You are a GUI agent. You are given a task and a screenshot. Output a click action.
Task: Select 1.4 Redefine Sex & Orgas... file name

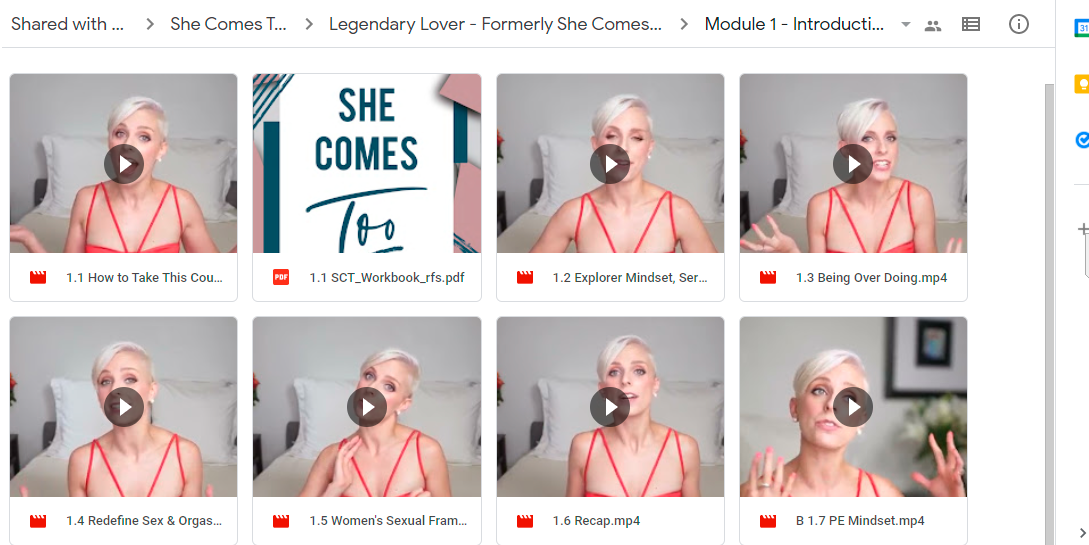coord(144,521)
